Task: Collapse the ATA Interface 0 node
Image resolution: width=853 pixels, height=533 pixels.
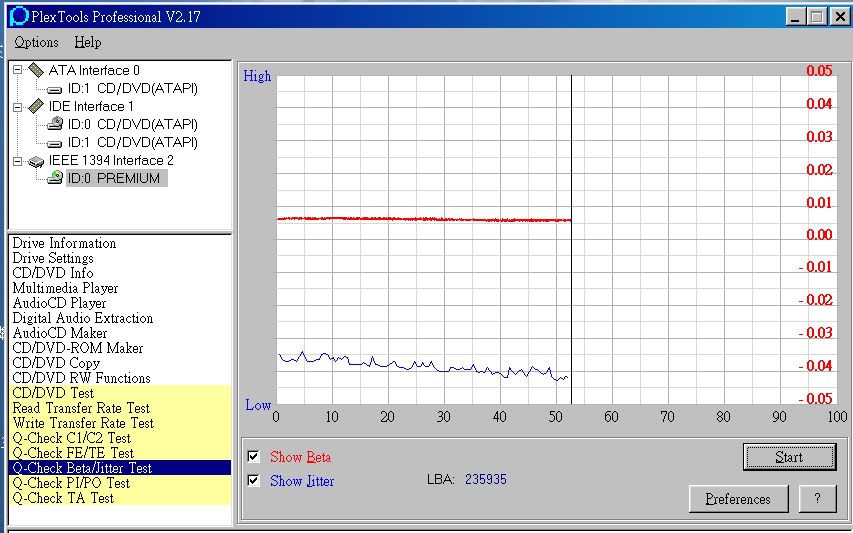Action: tap(17, 70)
